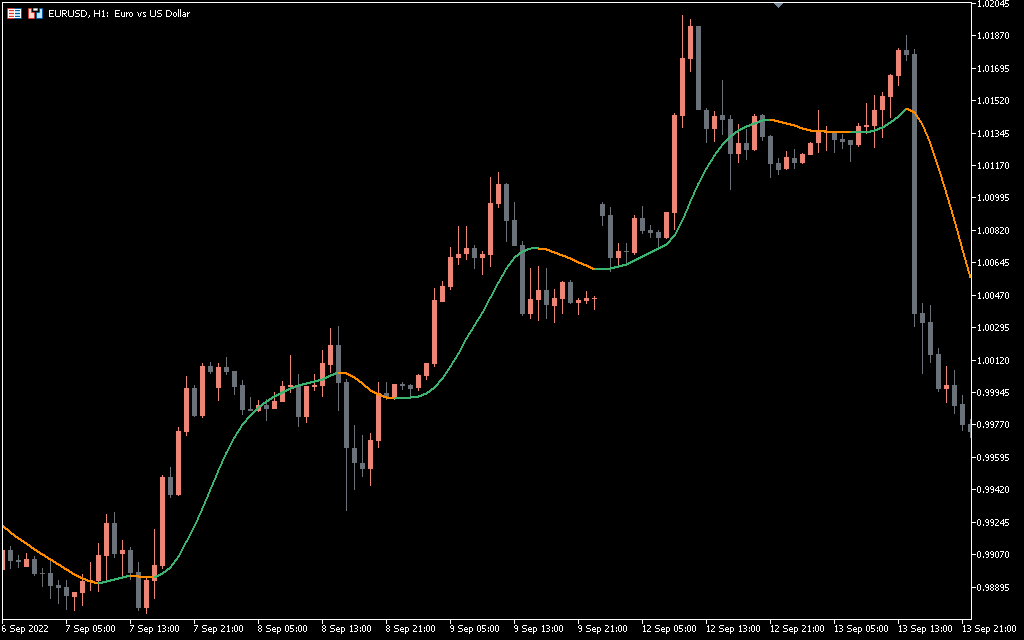Click the 8 Sep 21:00 time label
Screen dimensions: 1024x640
(x=411, y=629)
